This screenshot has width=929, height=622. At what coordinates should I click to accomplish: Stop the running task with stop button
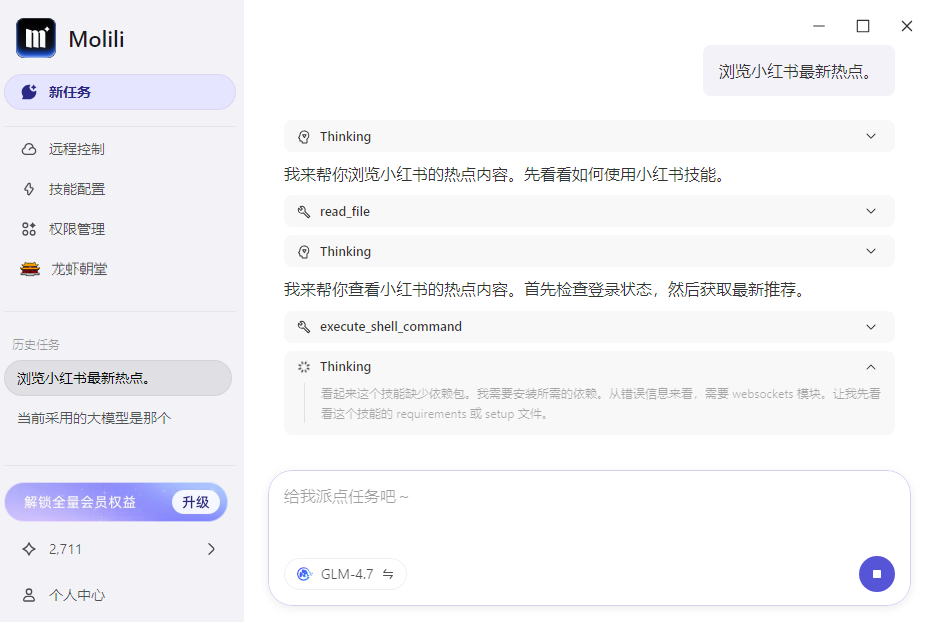click(x=876, y=573)
